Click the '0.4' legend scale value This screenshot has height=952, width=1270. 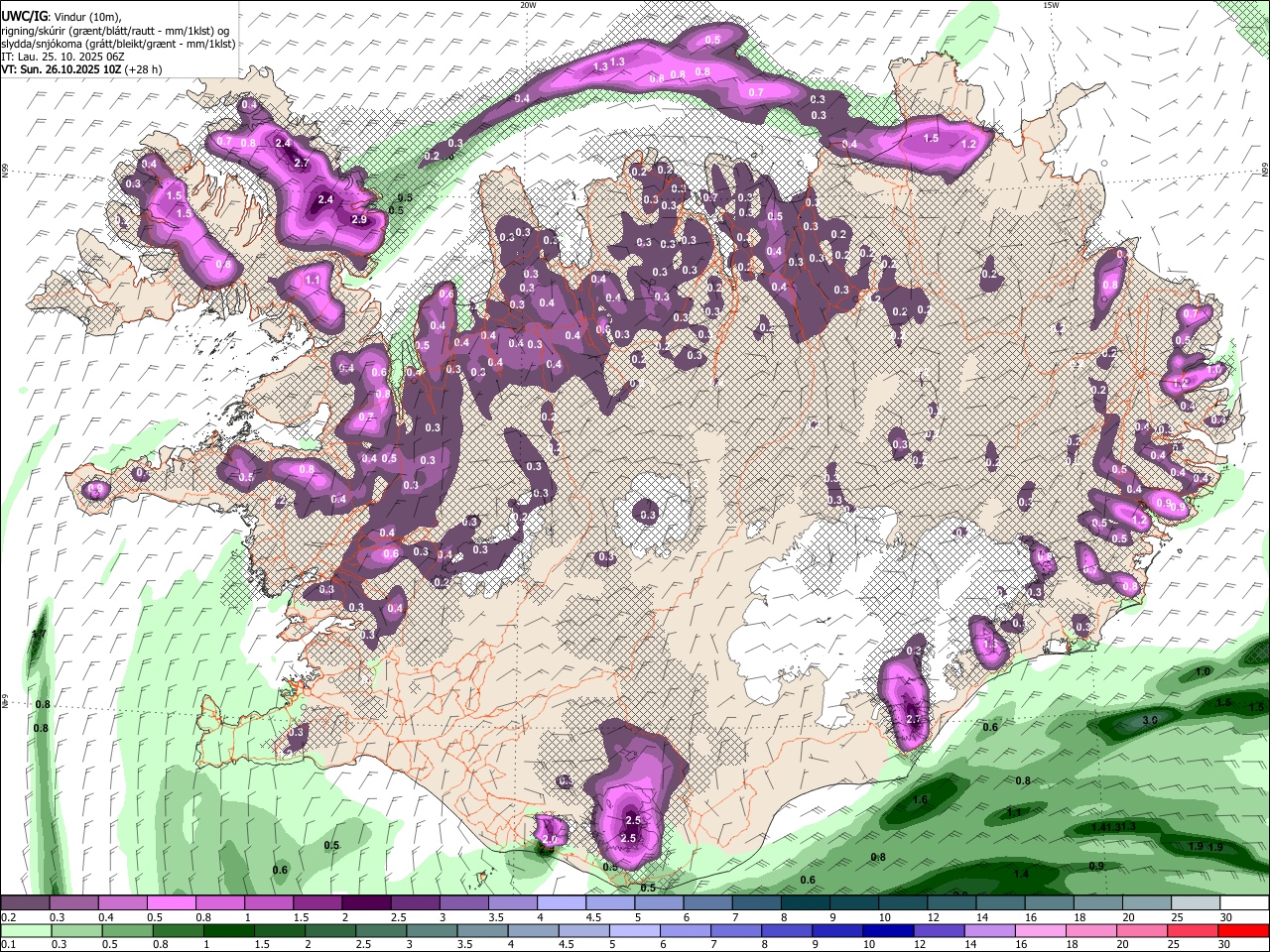(106, 917)
